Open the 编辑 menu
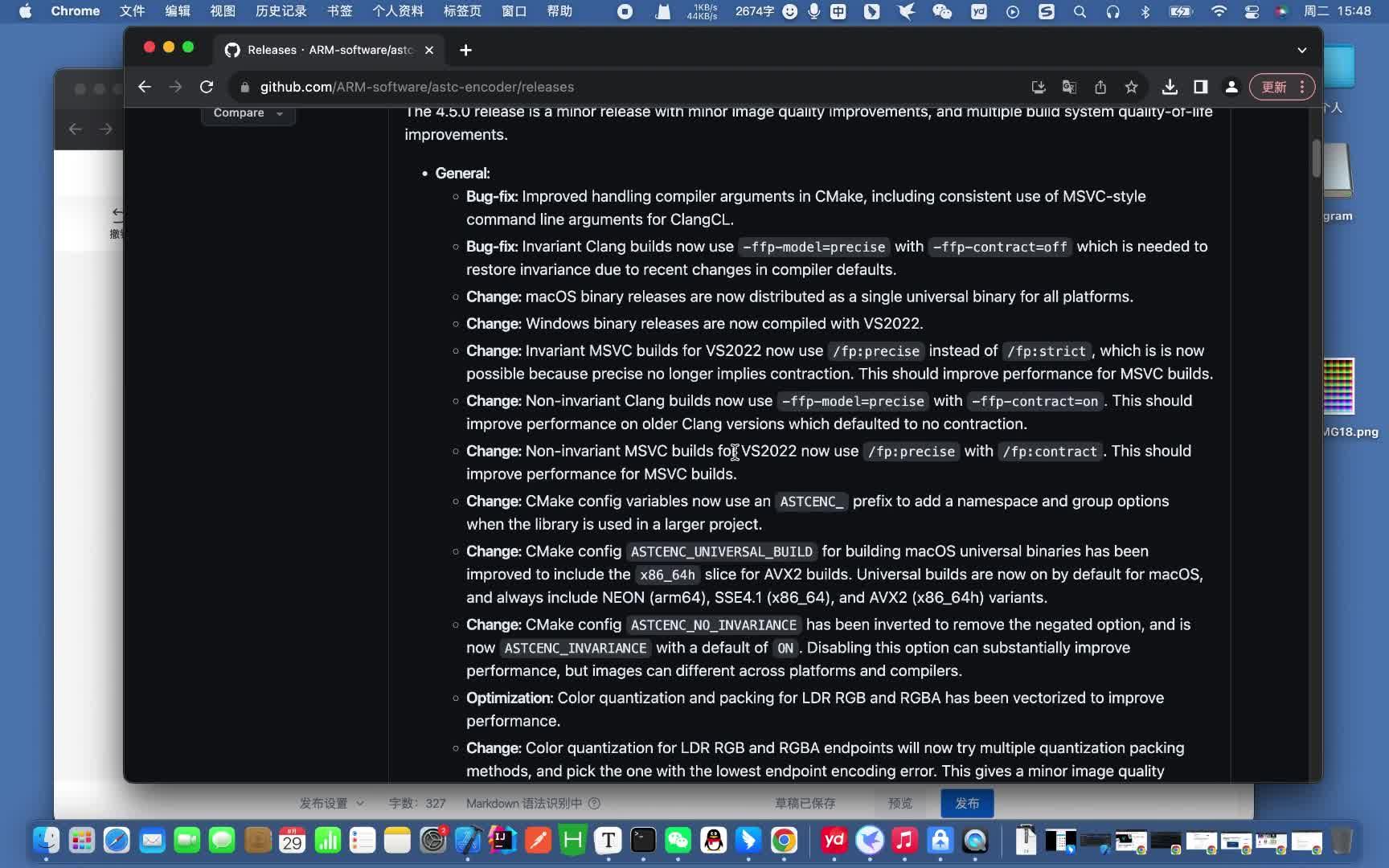 pyautogui.click(x=178, y=11)
